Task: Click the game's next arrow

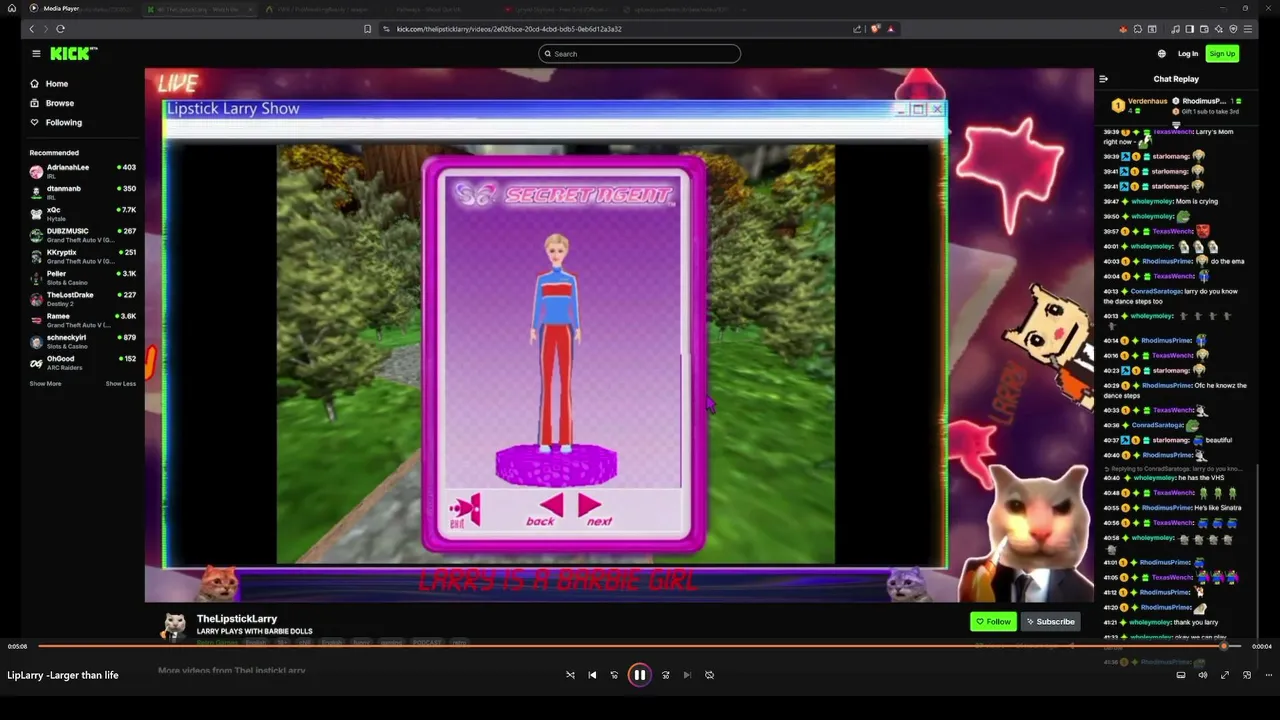Action: coord(594,509)
